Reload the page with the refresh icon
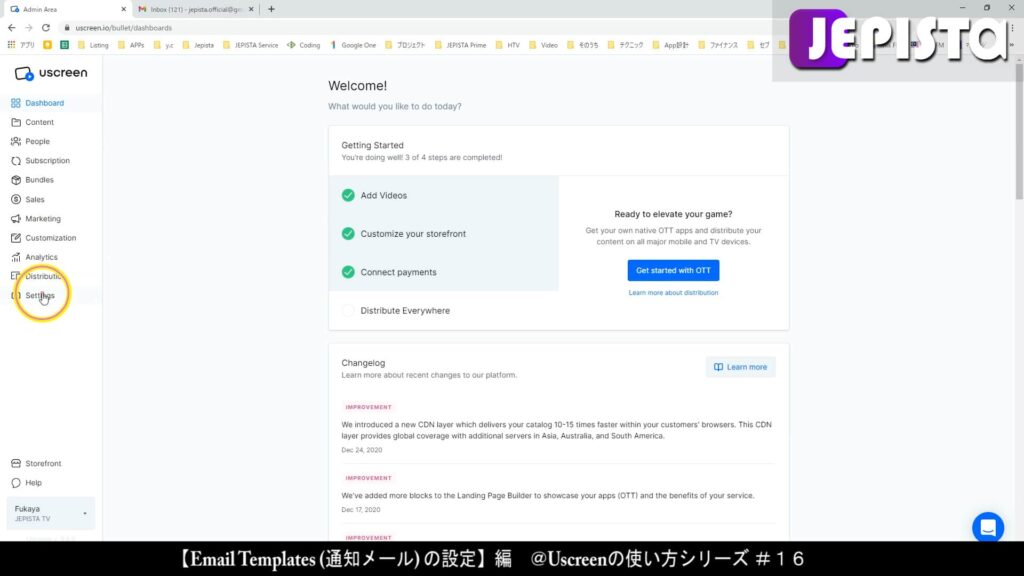The image size is (1024, 576). (46, 28)
